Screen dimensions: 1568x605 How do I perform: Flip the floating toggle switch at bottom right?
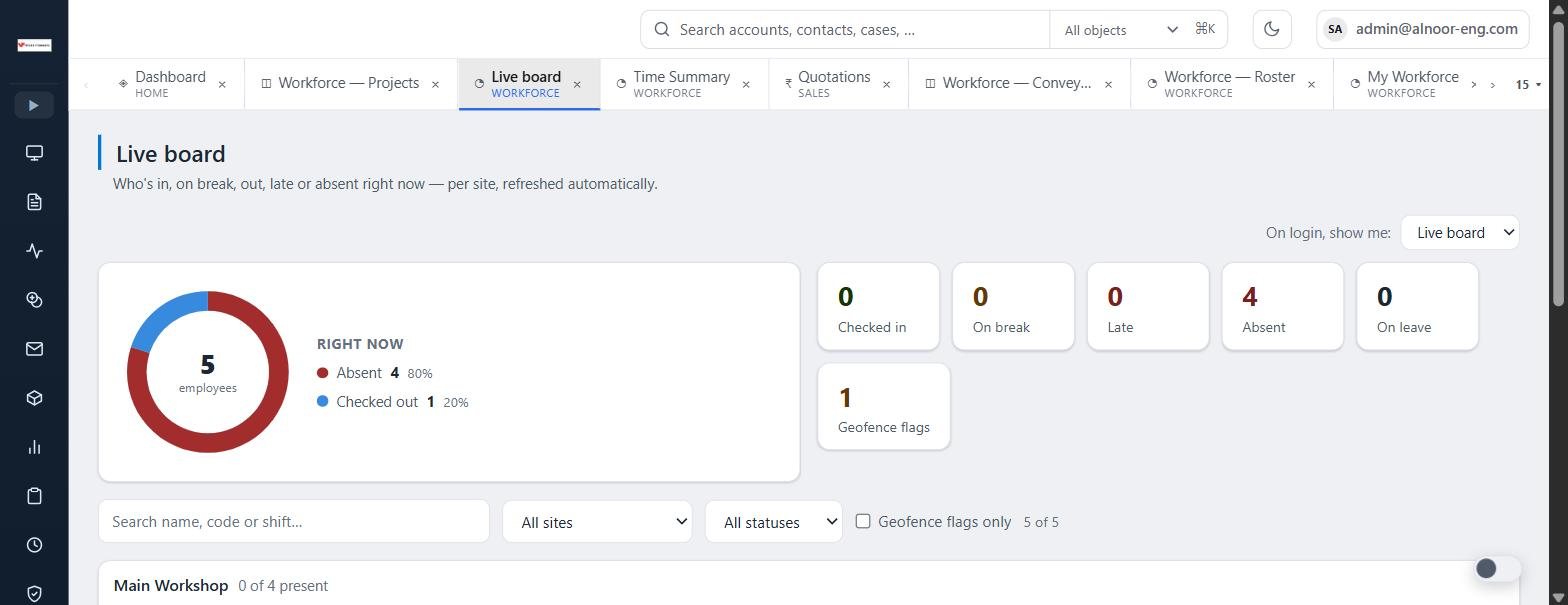click(1497, 569)
